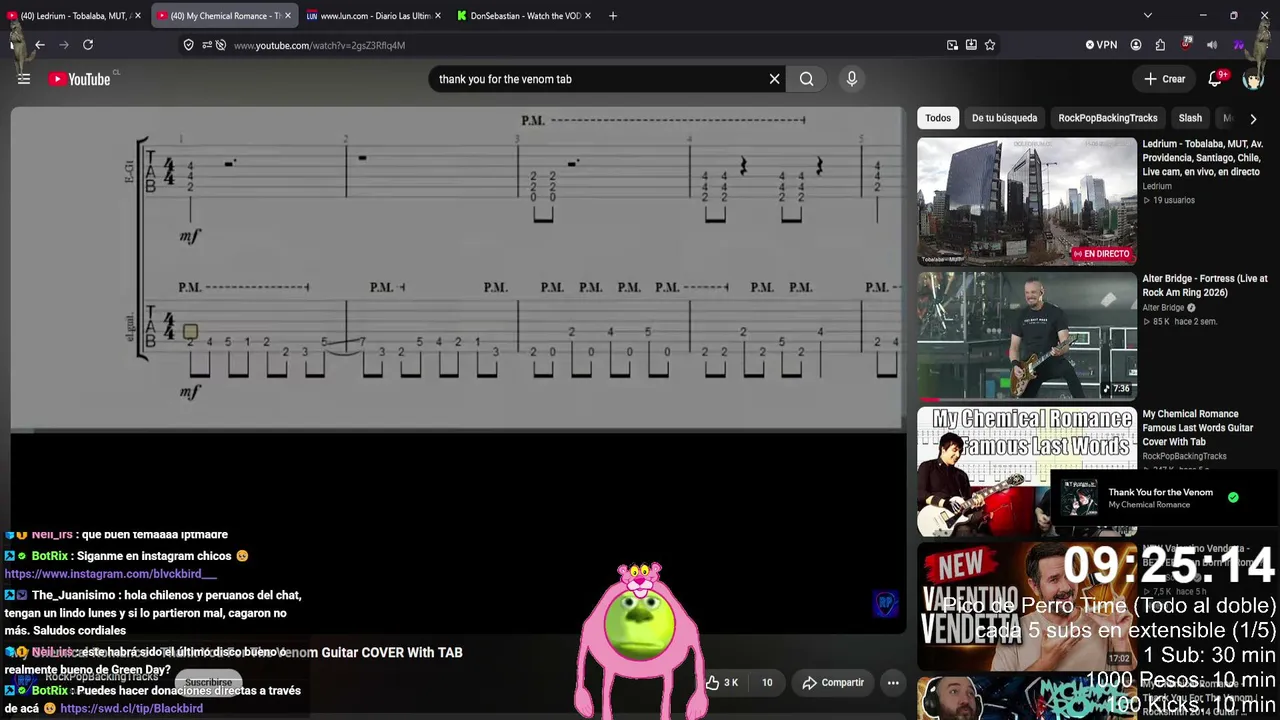Close the Ledrium tab
The image size is (1280, 720).
138,16
